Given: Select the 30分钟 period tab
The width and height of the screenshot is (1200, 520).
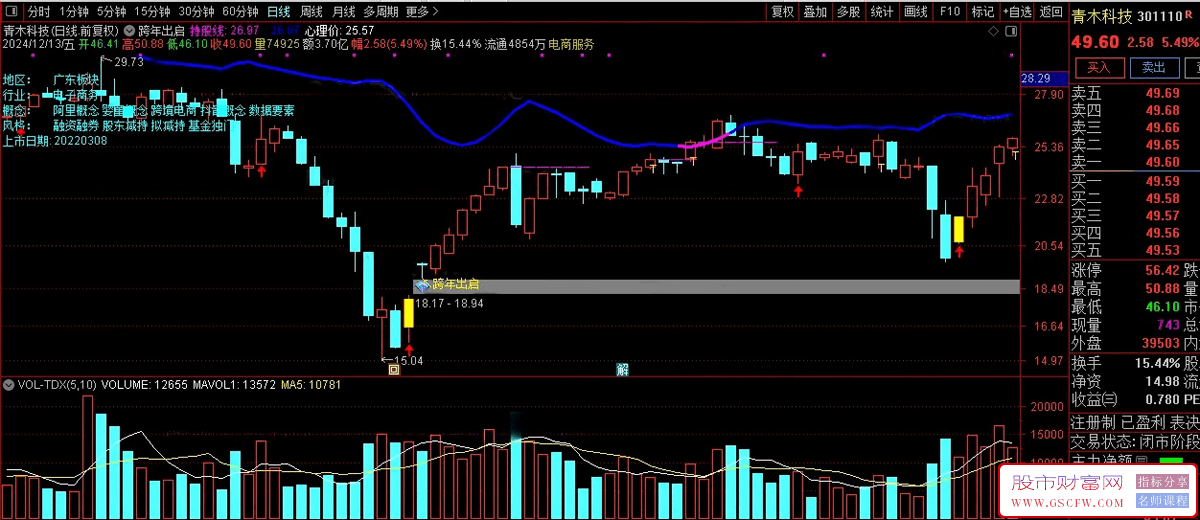Looking at the screenshot, I should coord(195,12).
